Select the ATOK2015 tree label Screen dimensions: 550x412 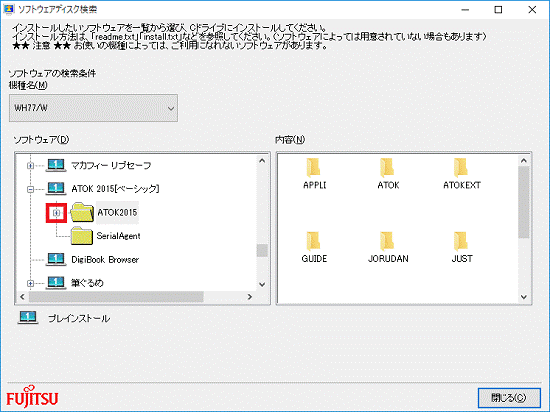(117, 212)
